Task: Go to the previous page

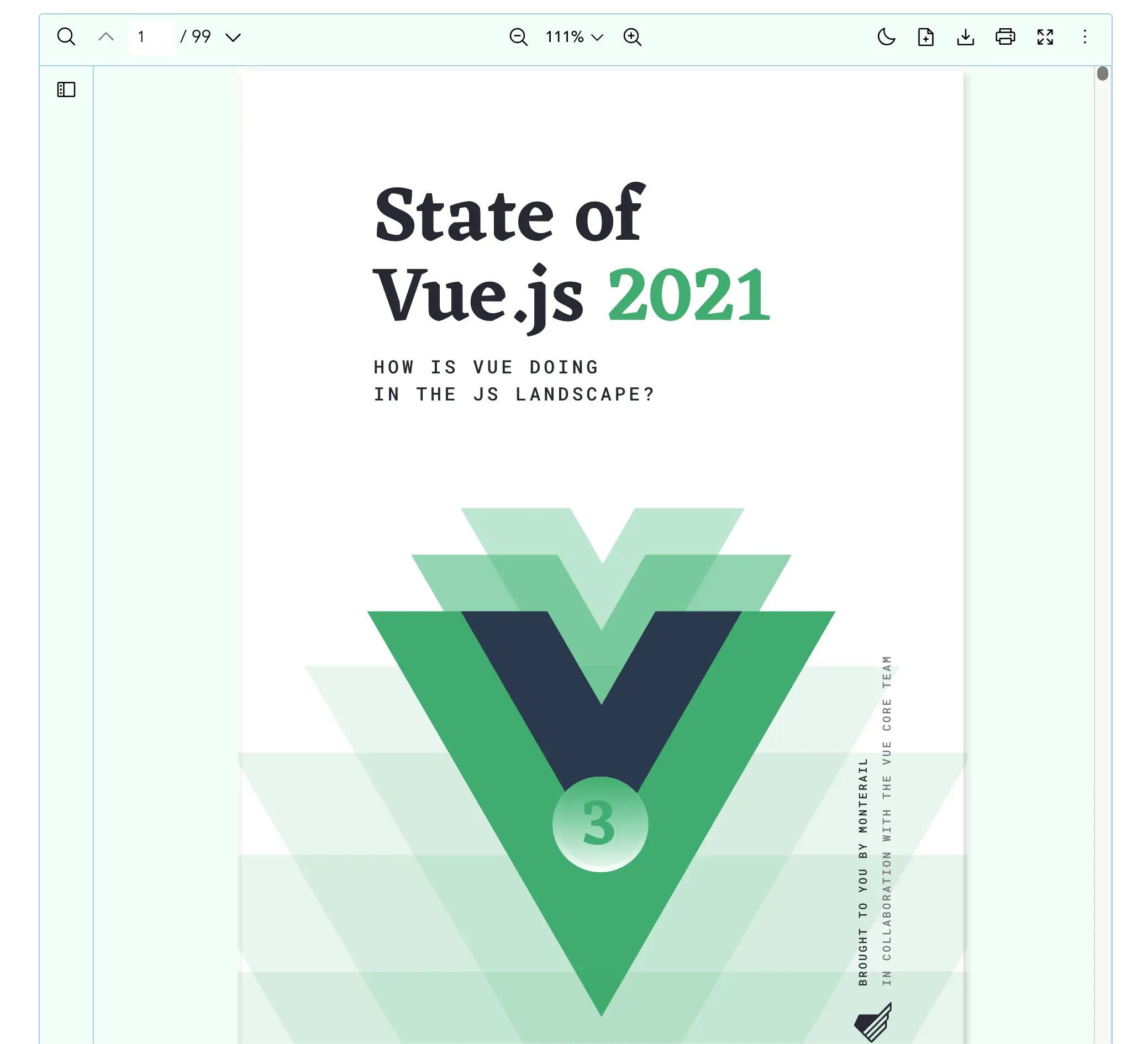Action: [x=106, y=37]
